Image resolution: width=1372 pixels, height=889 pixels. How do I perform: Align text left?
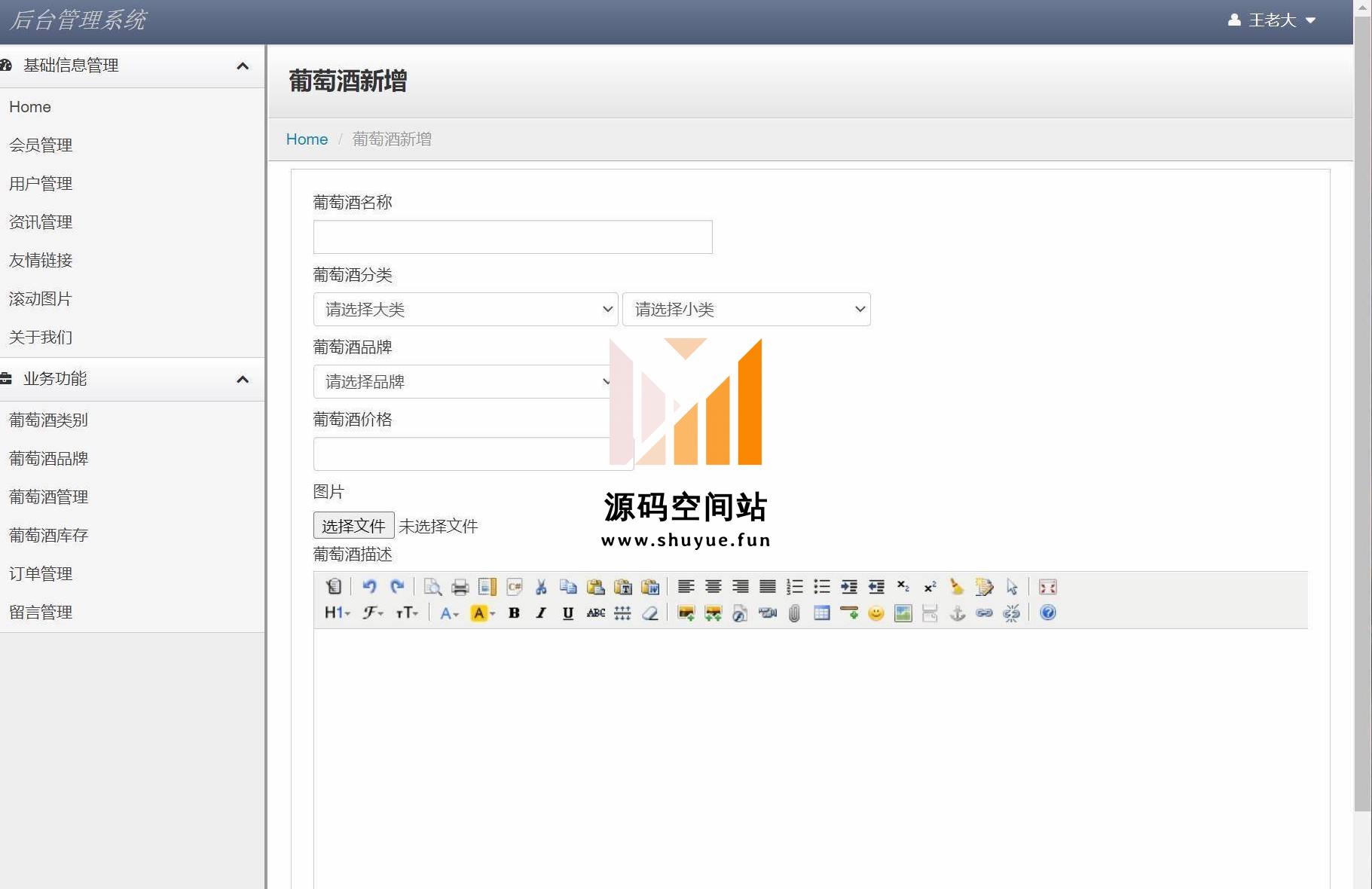pos(686,587)
